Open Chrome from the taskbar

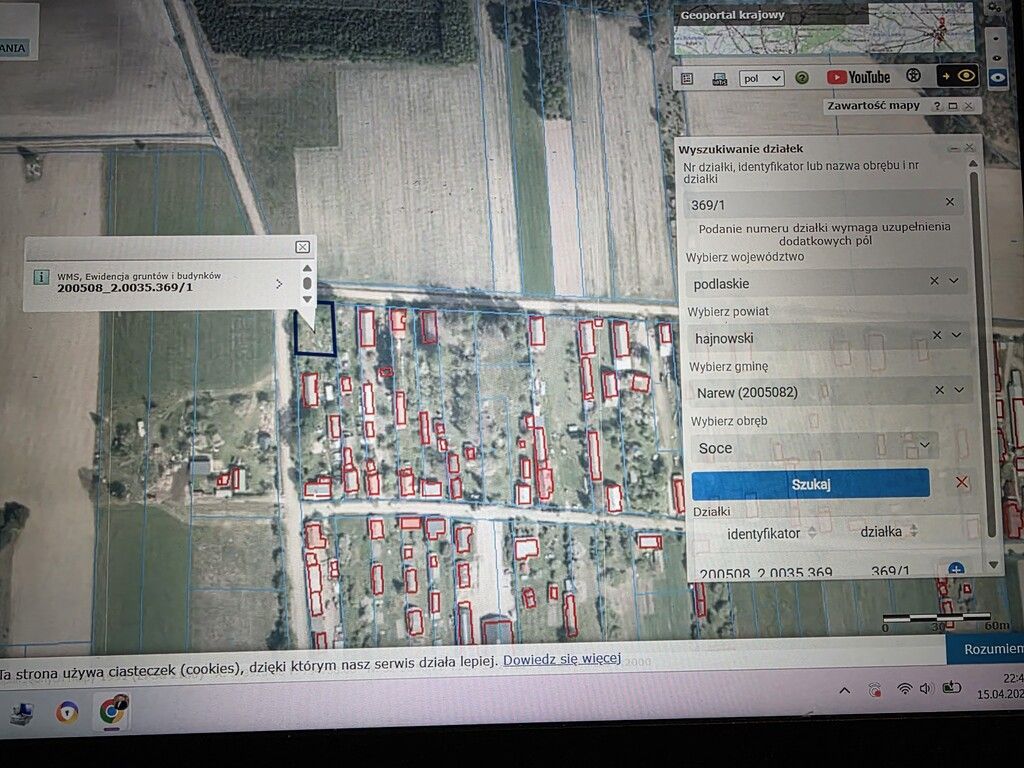point(113,711)
